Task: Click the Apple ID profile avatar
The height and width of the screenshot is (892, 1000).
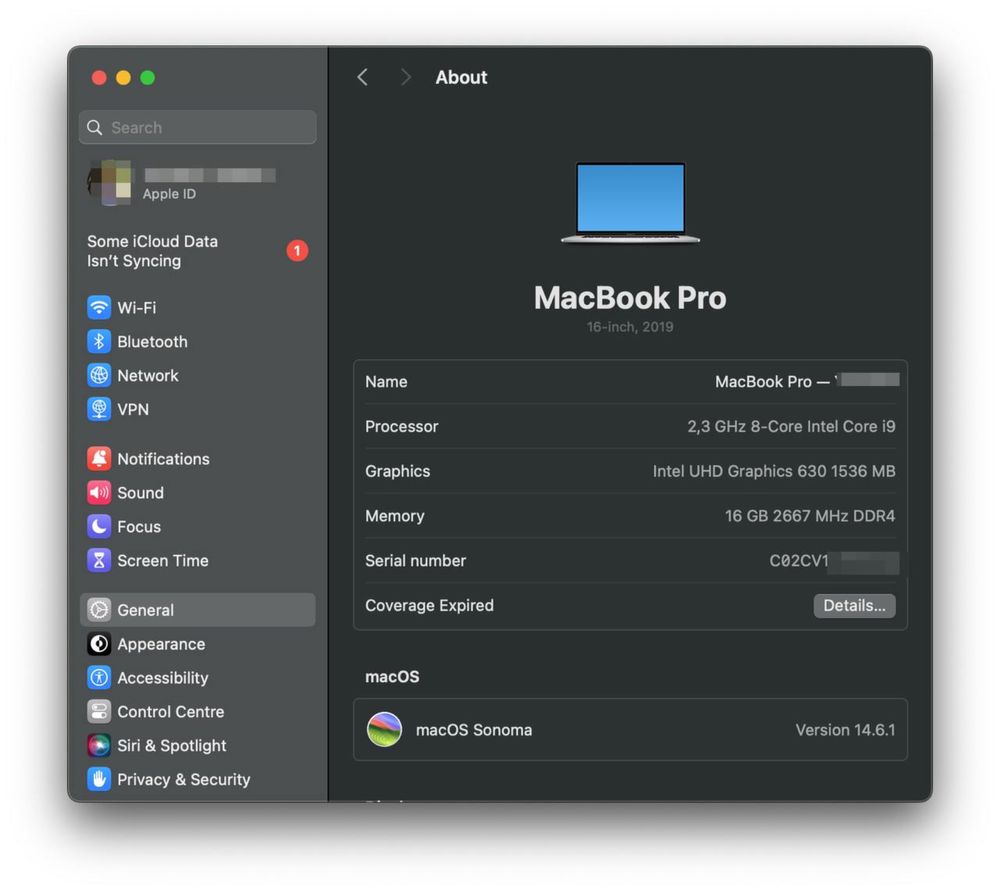Action: coord(109,183)
